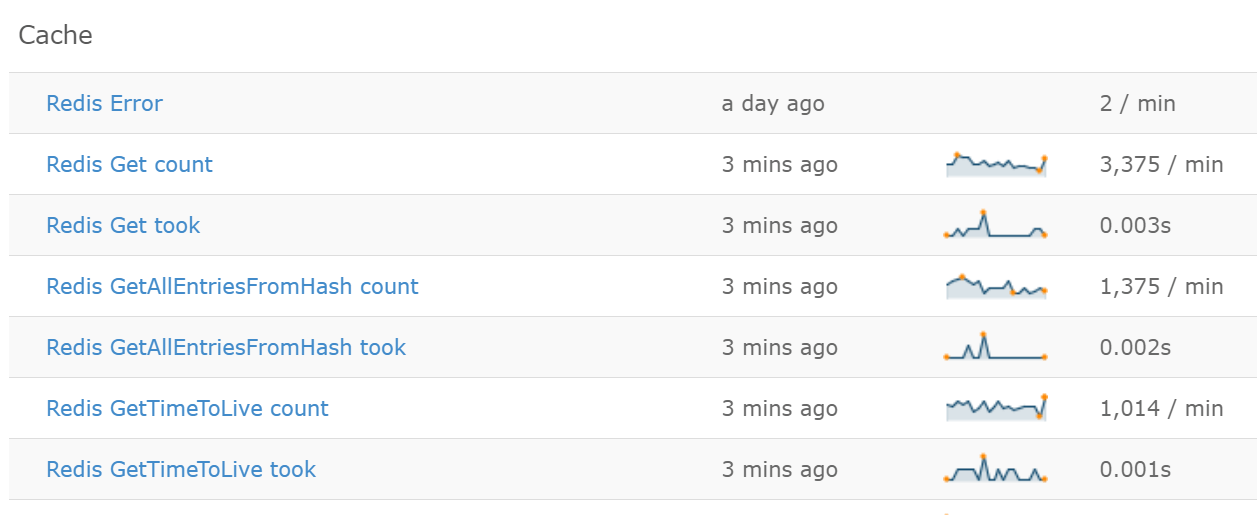Click the 2 / min error rate
This screenshot has width=1257, height=515.
pos(1137,103)
